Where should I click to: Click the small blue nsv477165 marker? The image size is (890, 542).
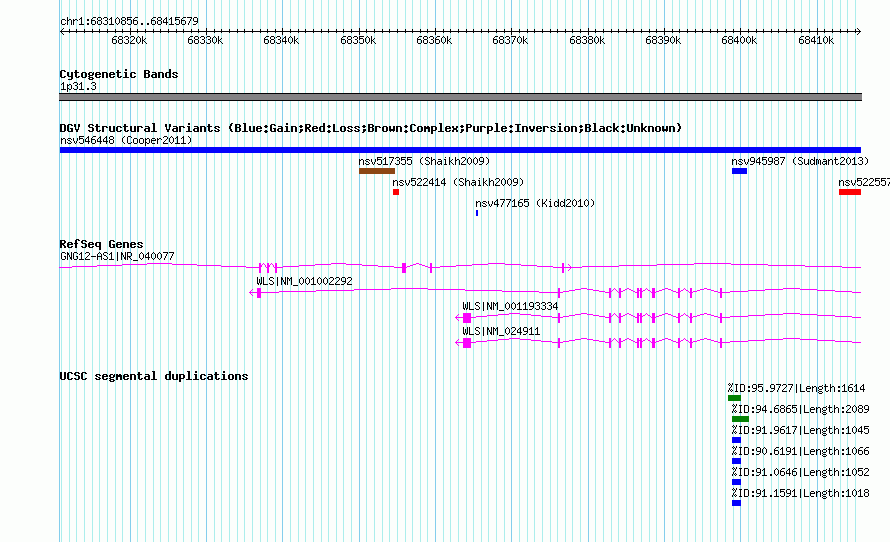477,213
